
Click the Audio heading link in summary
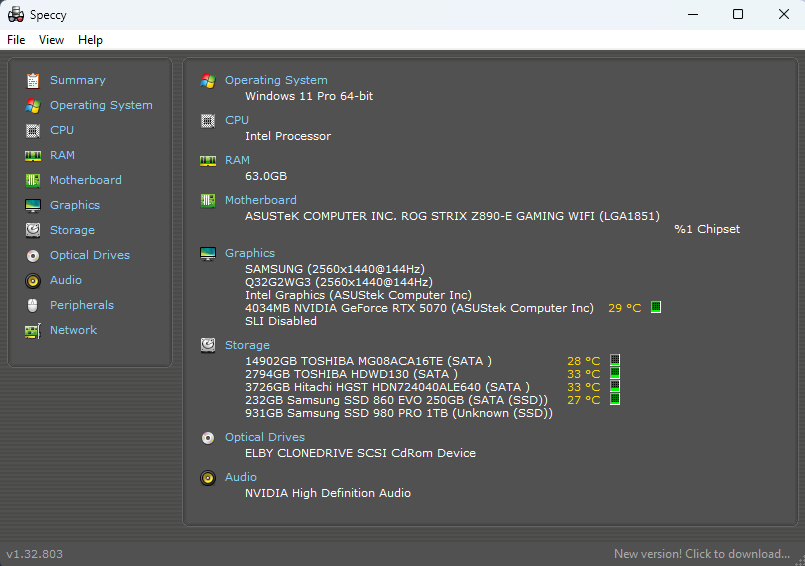pos(241,477)
